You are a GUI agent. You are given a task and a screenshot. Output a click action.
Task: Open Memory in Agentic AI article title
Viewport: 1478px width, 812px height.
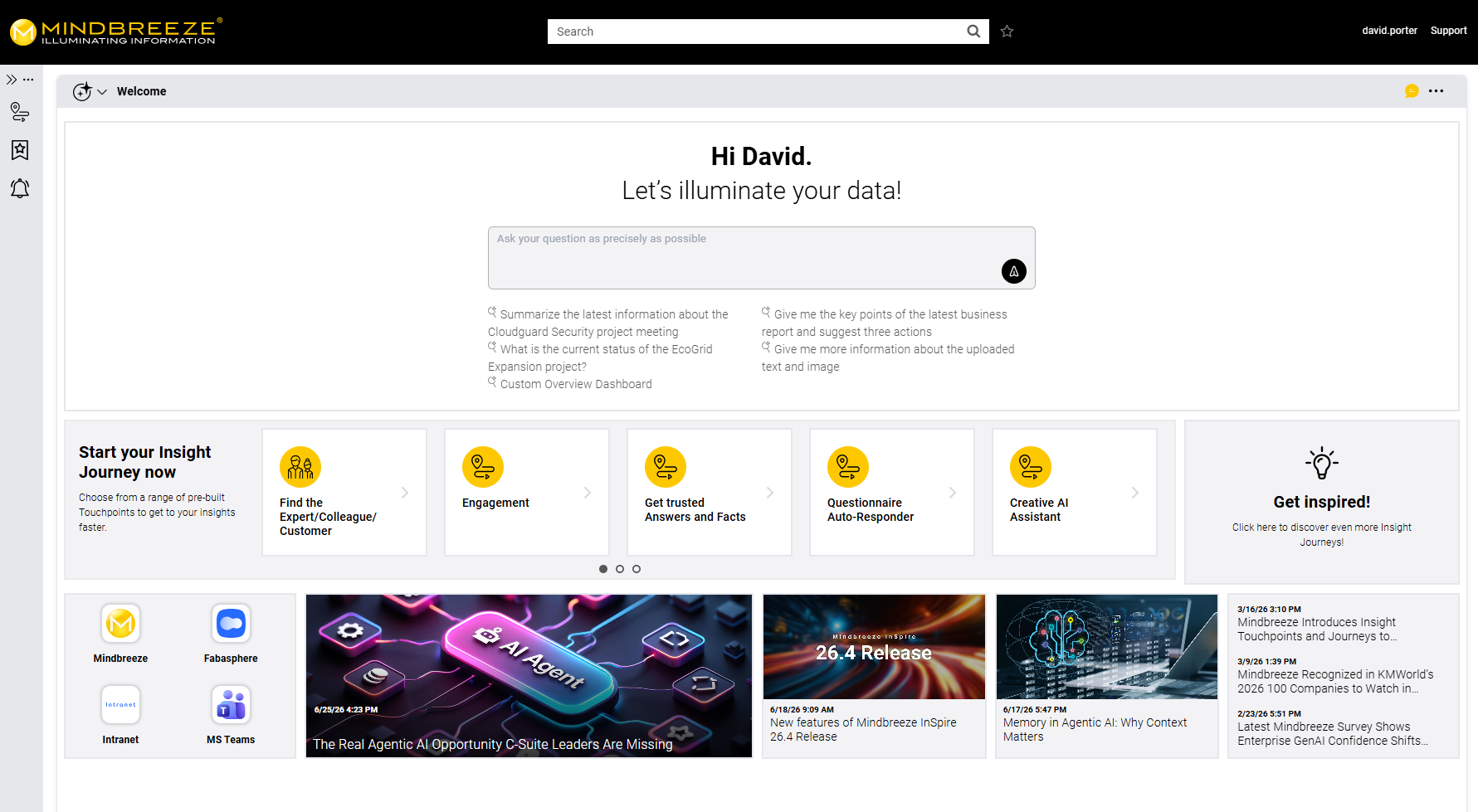point(1095,729)
